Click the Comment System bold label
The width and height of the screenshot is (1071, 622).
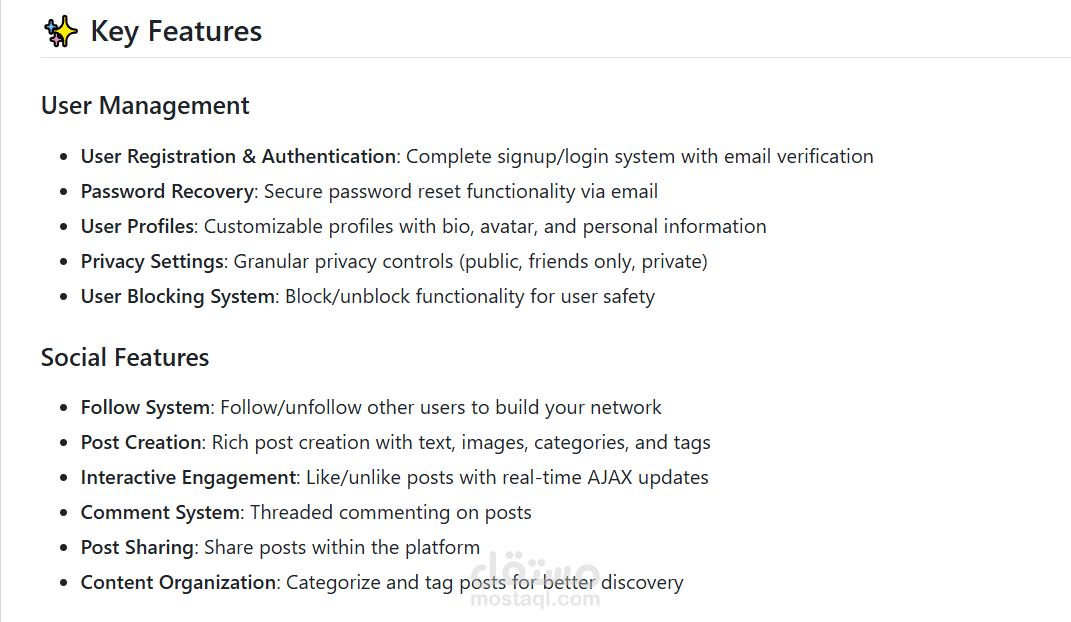161,513
